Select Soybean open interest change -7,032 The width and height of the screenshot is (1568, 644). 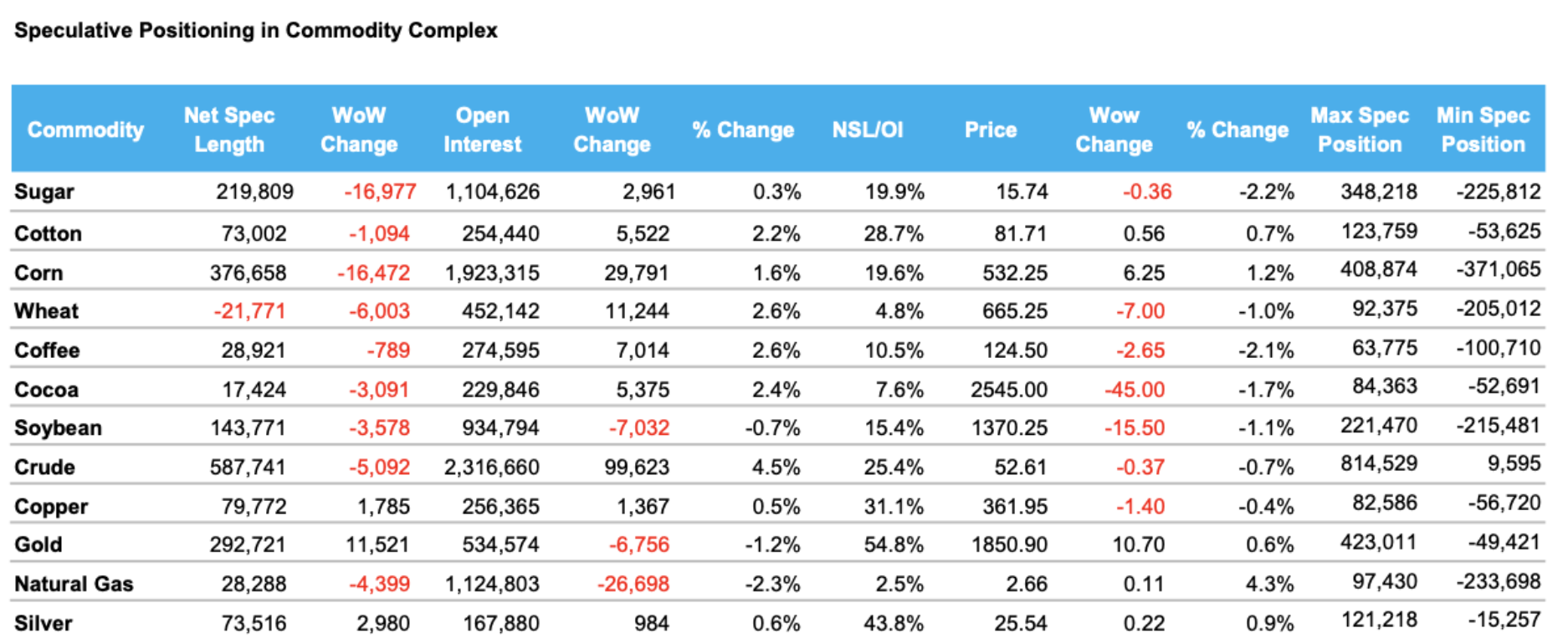coord(639,428)
